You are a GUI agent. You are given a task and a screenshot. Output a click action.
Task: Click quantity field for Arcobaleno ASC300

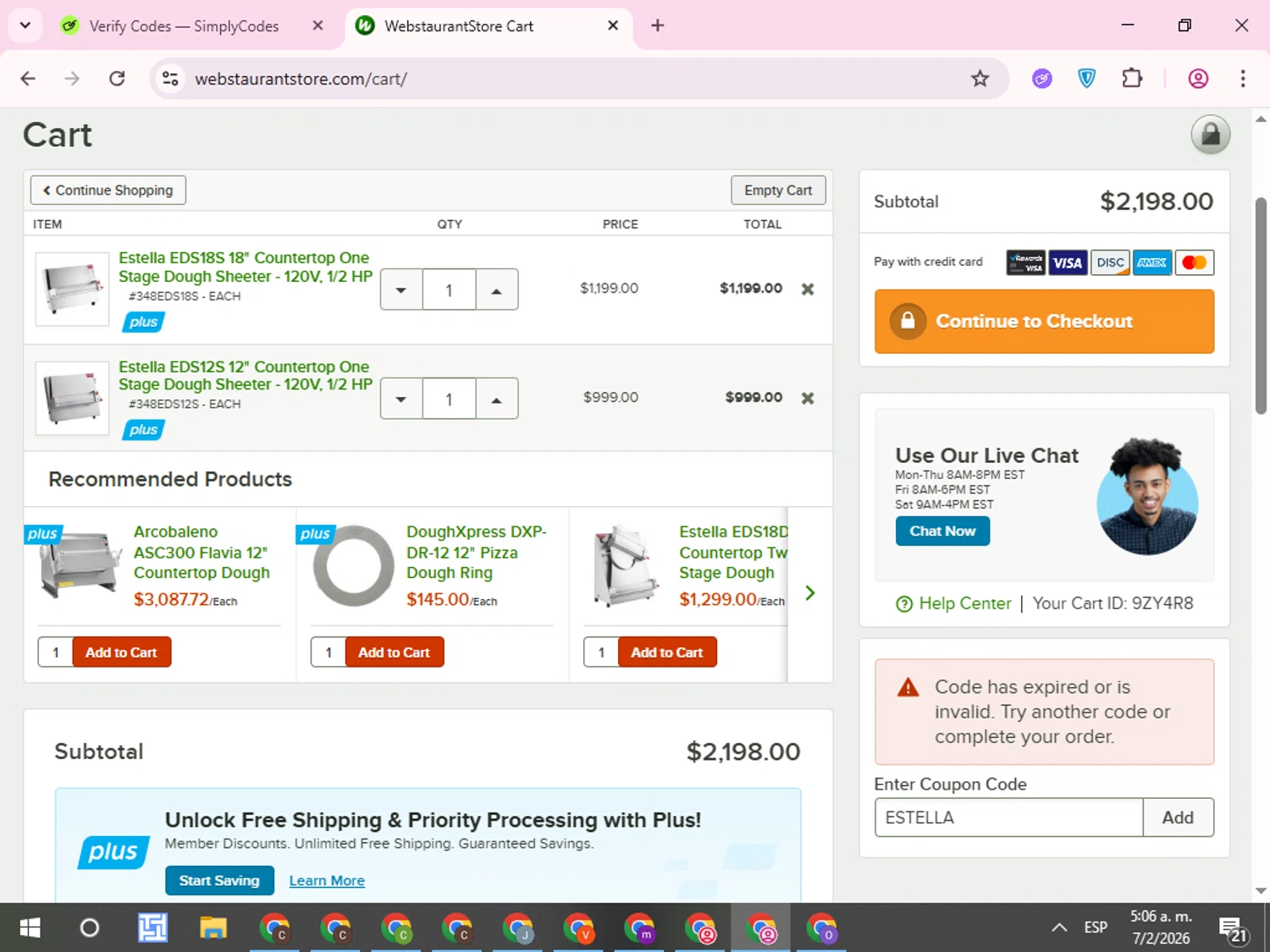(x=56, y=652)
